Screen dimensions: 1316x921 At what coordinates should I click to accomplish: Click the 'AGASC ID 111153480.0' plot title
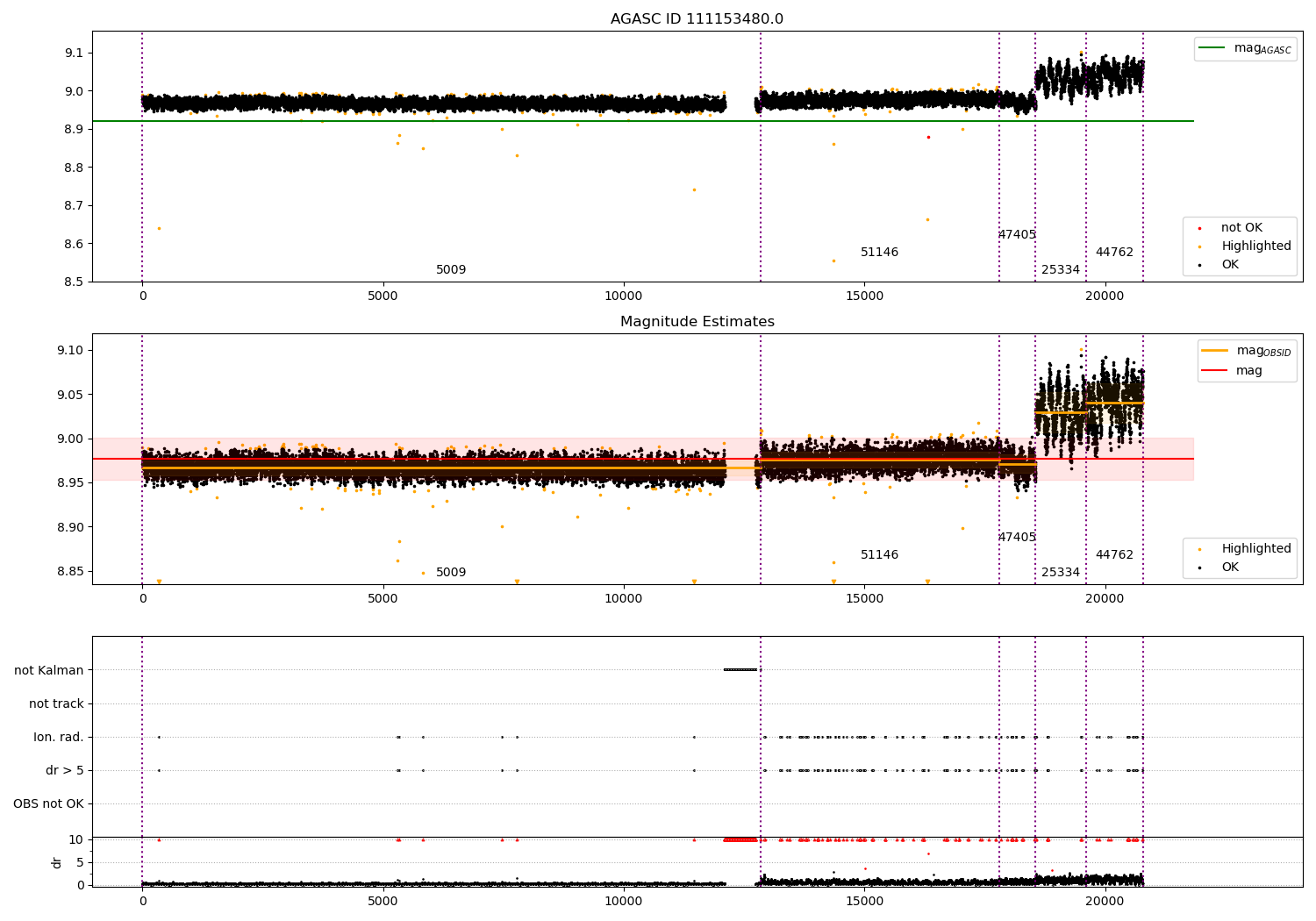point(697,19)
